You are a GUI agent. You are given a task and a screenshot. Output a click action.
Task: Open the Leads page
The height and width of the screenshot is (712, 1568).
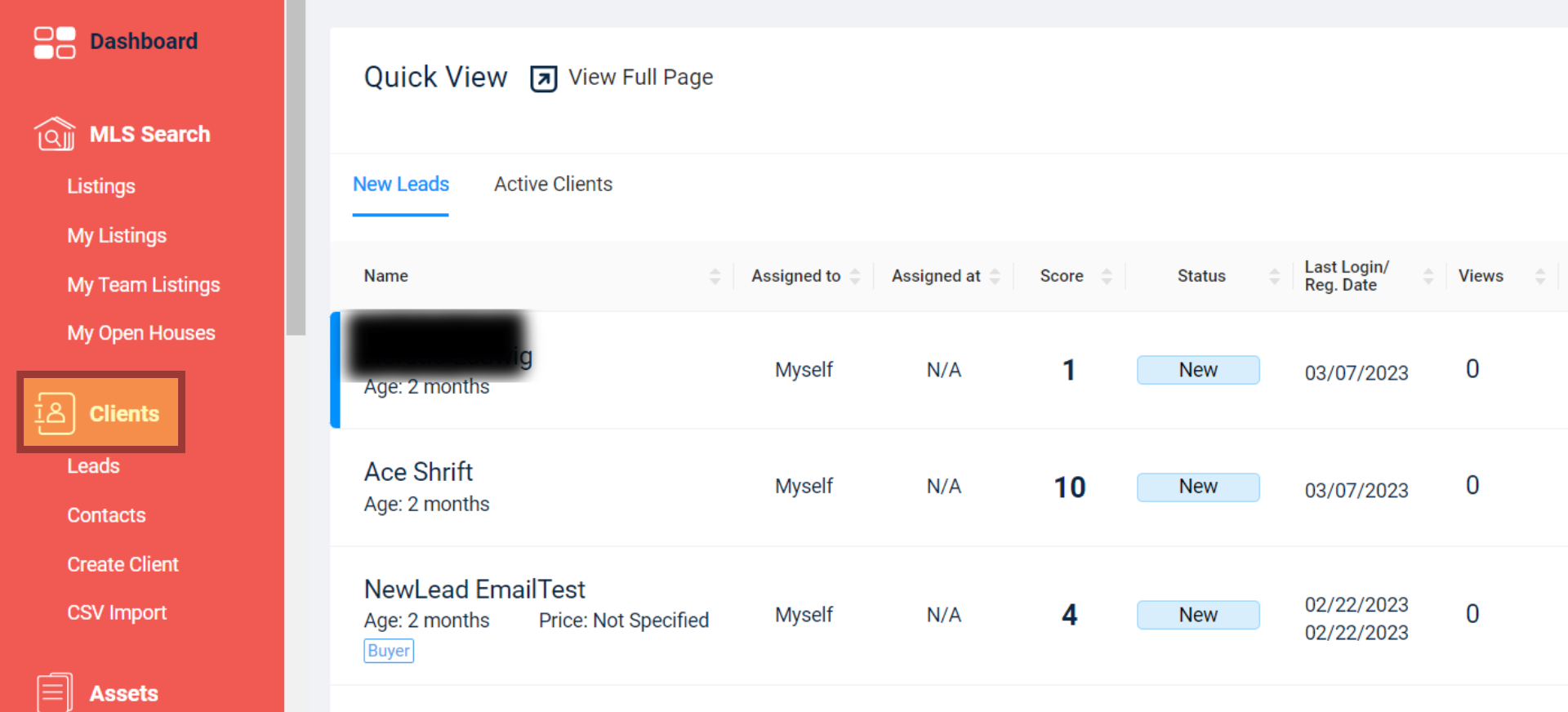(x=93, y=466)
